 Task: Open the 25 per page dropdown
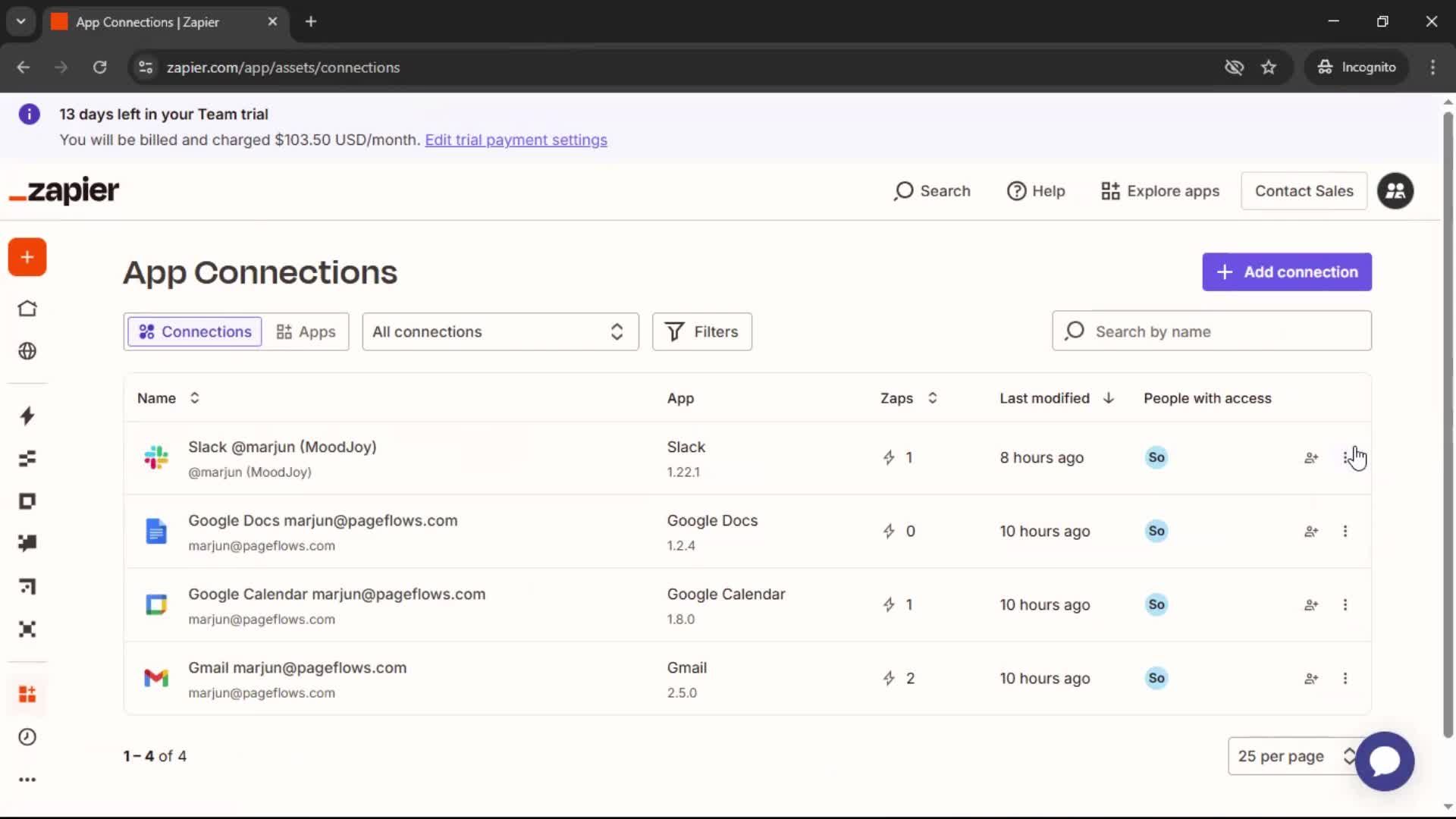pos(1295,756)
